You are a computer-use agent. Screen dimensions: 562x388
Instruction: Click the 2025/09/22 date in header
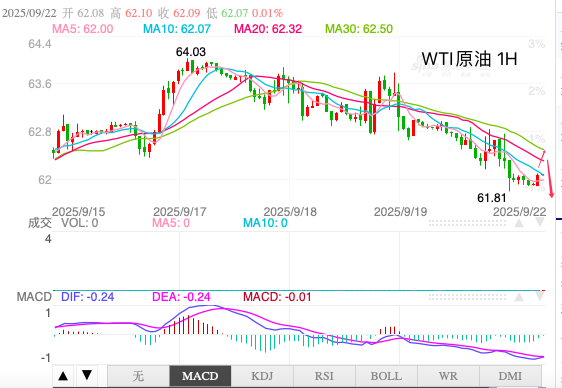pyautogui.click(x=29, y=13)
